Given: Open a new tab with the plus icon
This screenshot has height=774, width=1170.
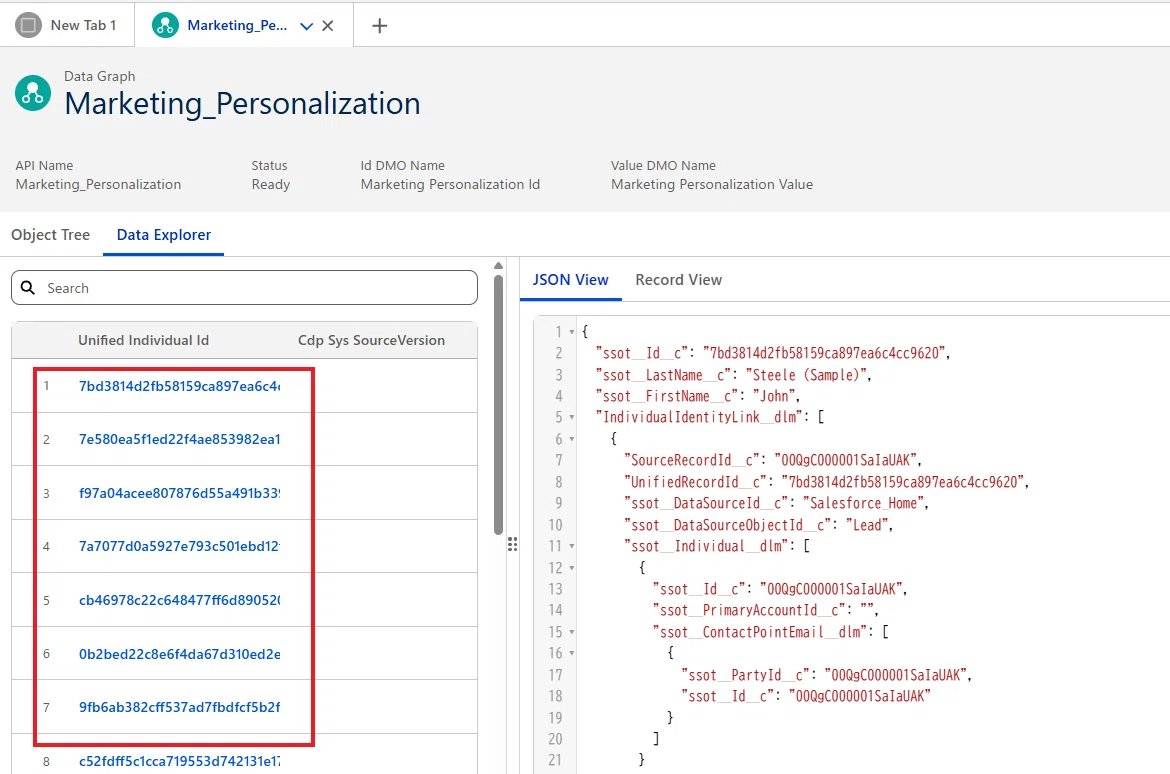Looking at the screenshot, I should [x=379, y=26].
